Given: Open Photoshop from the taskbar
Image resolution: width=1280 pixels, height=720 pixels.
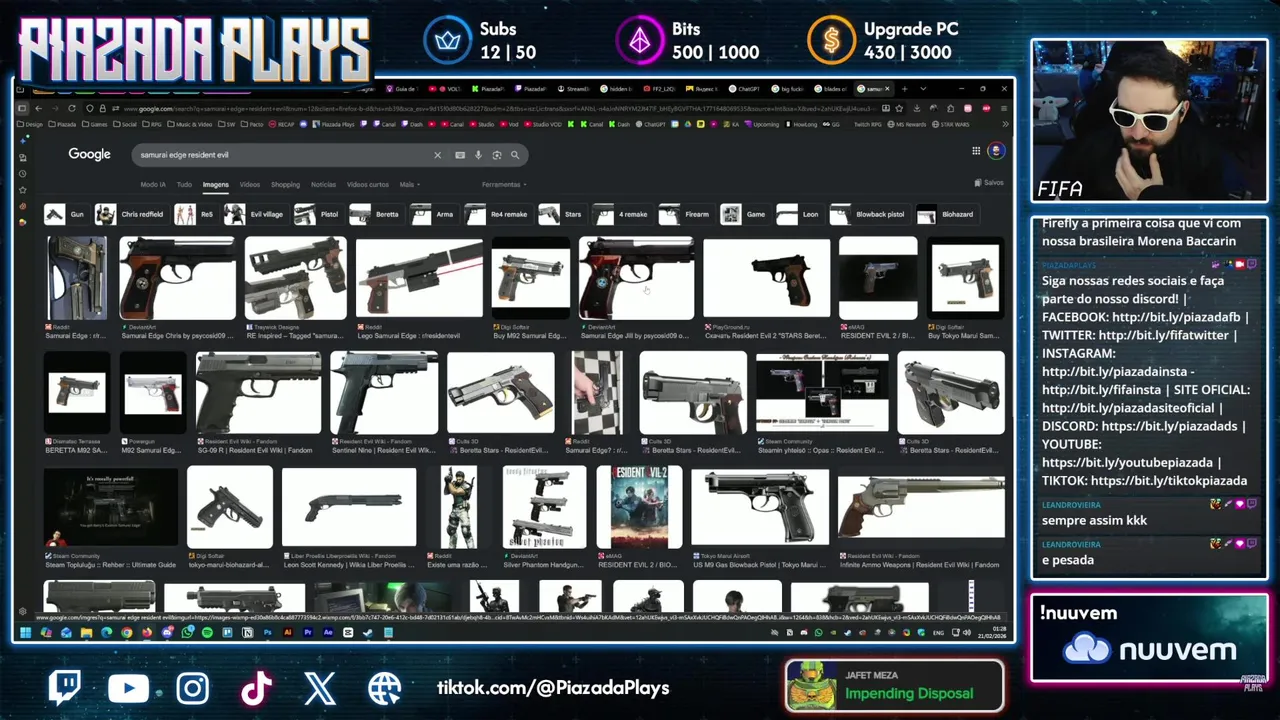Looking at the screenshot, I should click(x=268, y=633).
